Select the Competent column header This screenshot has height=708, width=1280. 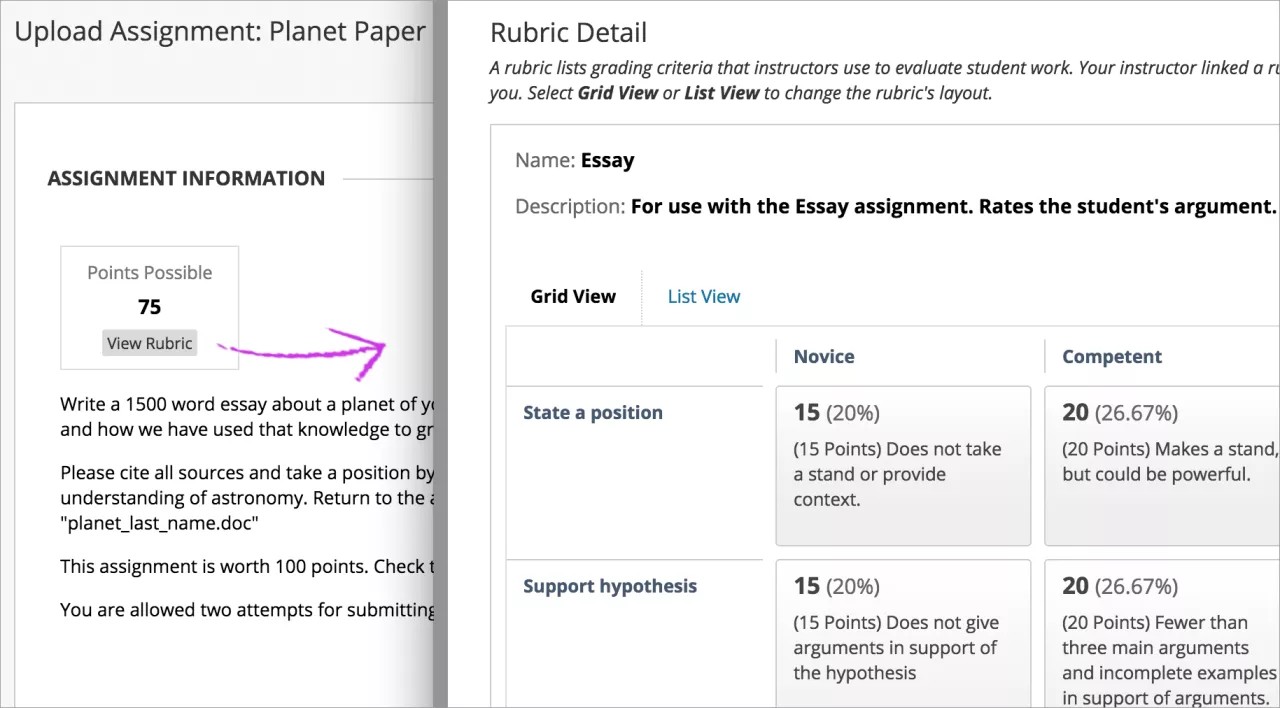pos(1112,356)
